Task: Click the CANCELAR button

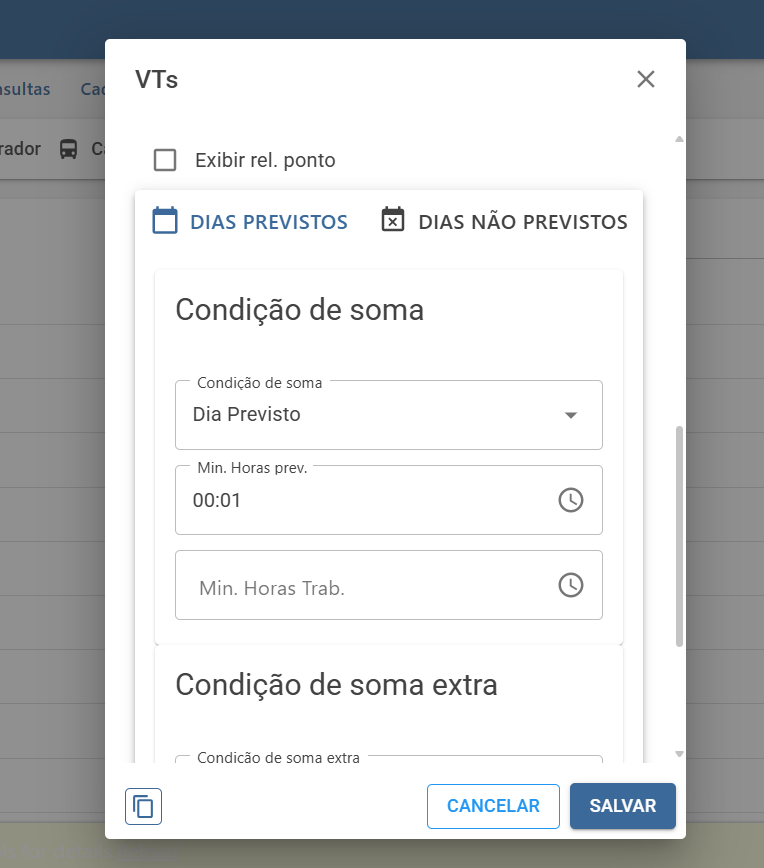Action: pyautogui.click(x=493, y=806)
